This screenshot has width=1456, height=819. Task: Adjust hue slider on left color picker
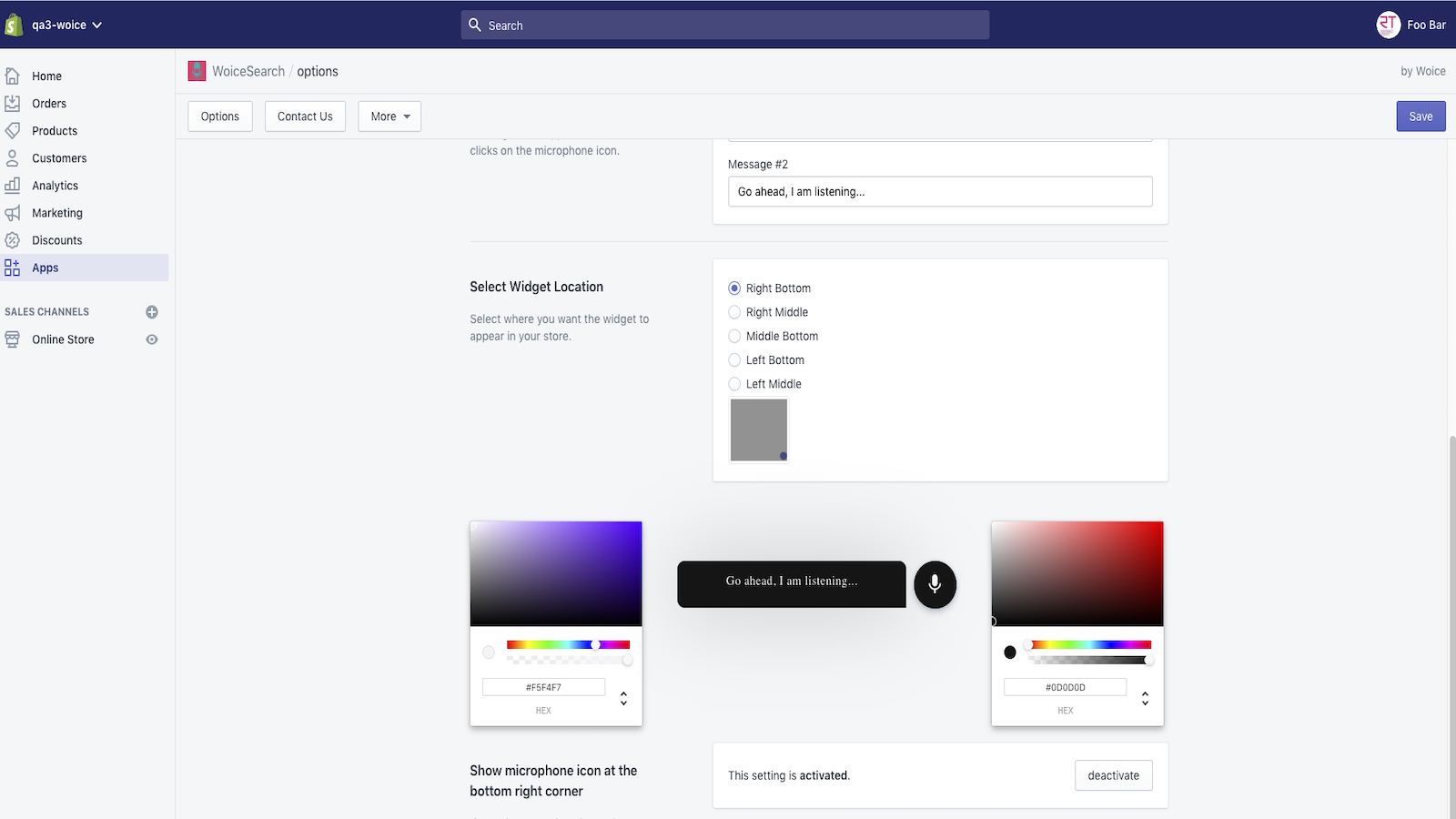pyautogui.click(x=568, y=644)
